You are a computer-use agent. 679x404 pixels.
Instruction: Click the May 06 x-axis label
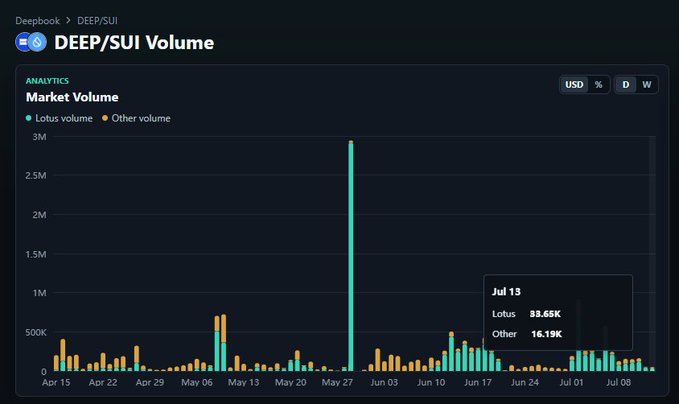tap(197, 382)
